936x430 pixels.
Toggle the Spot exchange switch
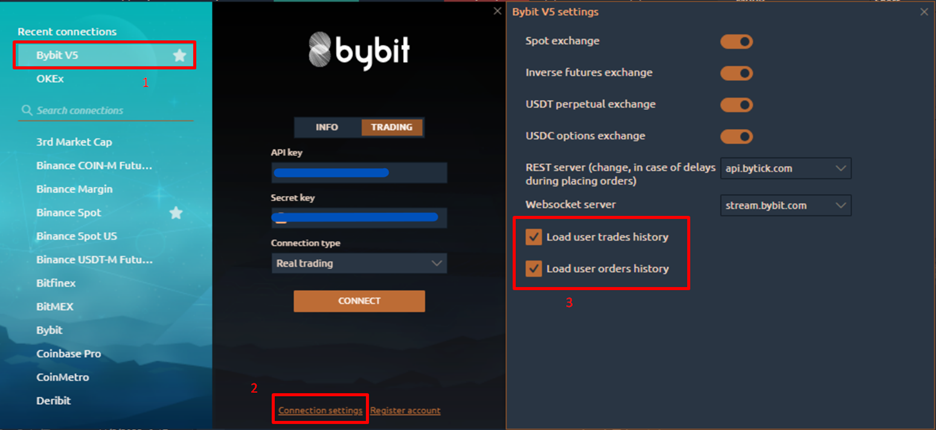(737, 42)
